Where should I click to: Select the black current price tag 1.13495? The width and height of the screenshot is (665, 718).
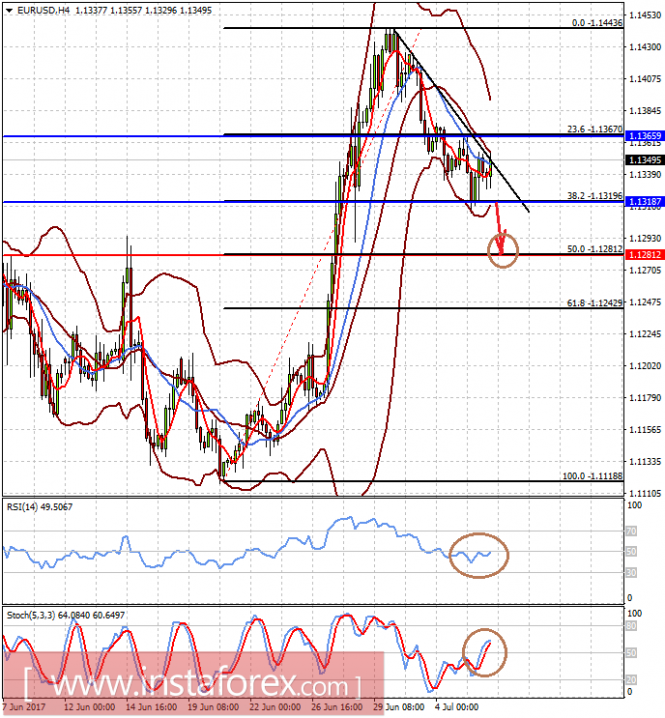click(x=645, y=160)
